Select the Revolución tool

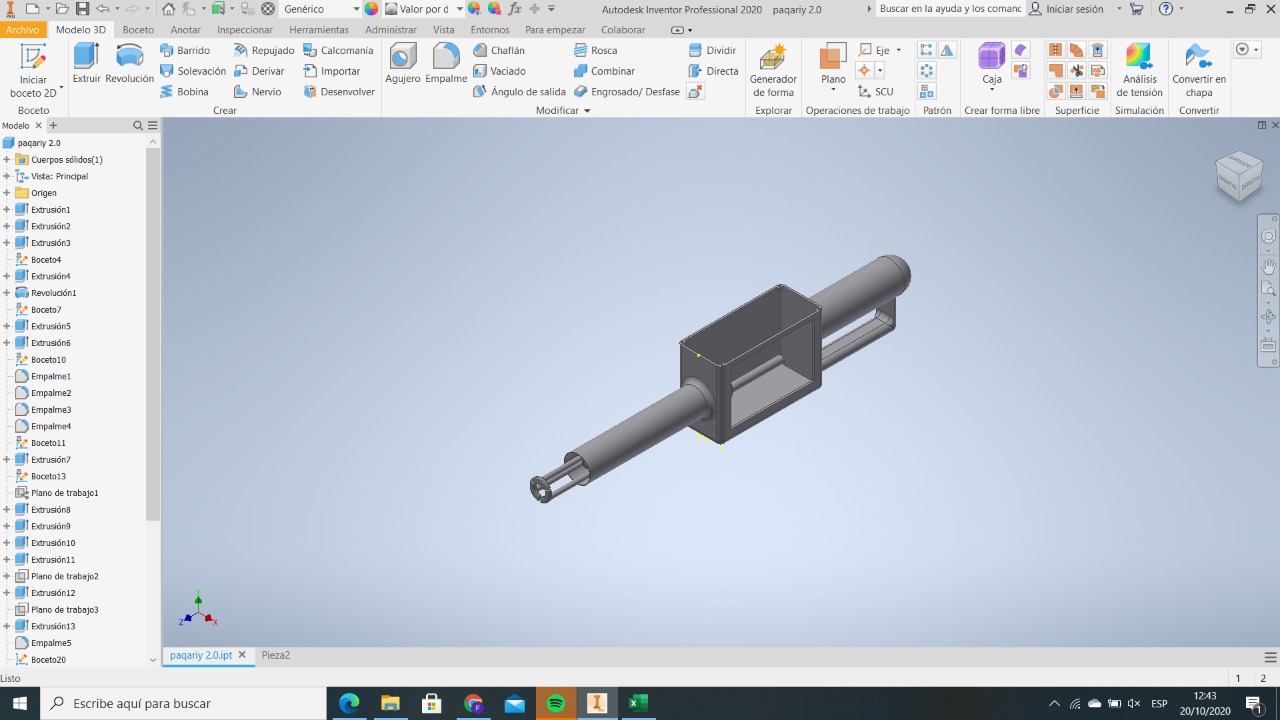coord(130,64)
